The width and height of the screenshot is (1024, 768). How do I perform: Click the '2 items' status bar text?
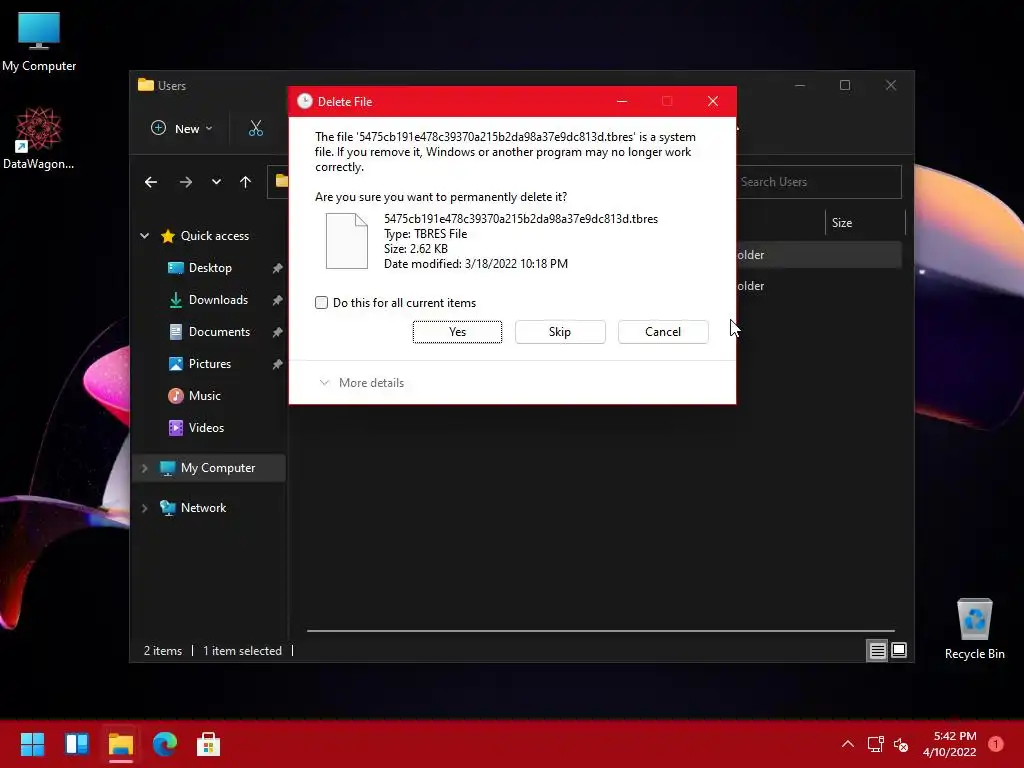(x=163, y=651)
